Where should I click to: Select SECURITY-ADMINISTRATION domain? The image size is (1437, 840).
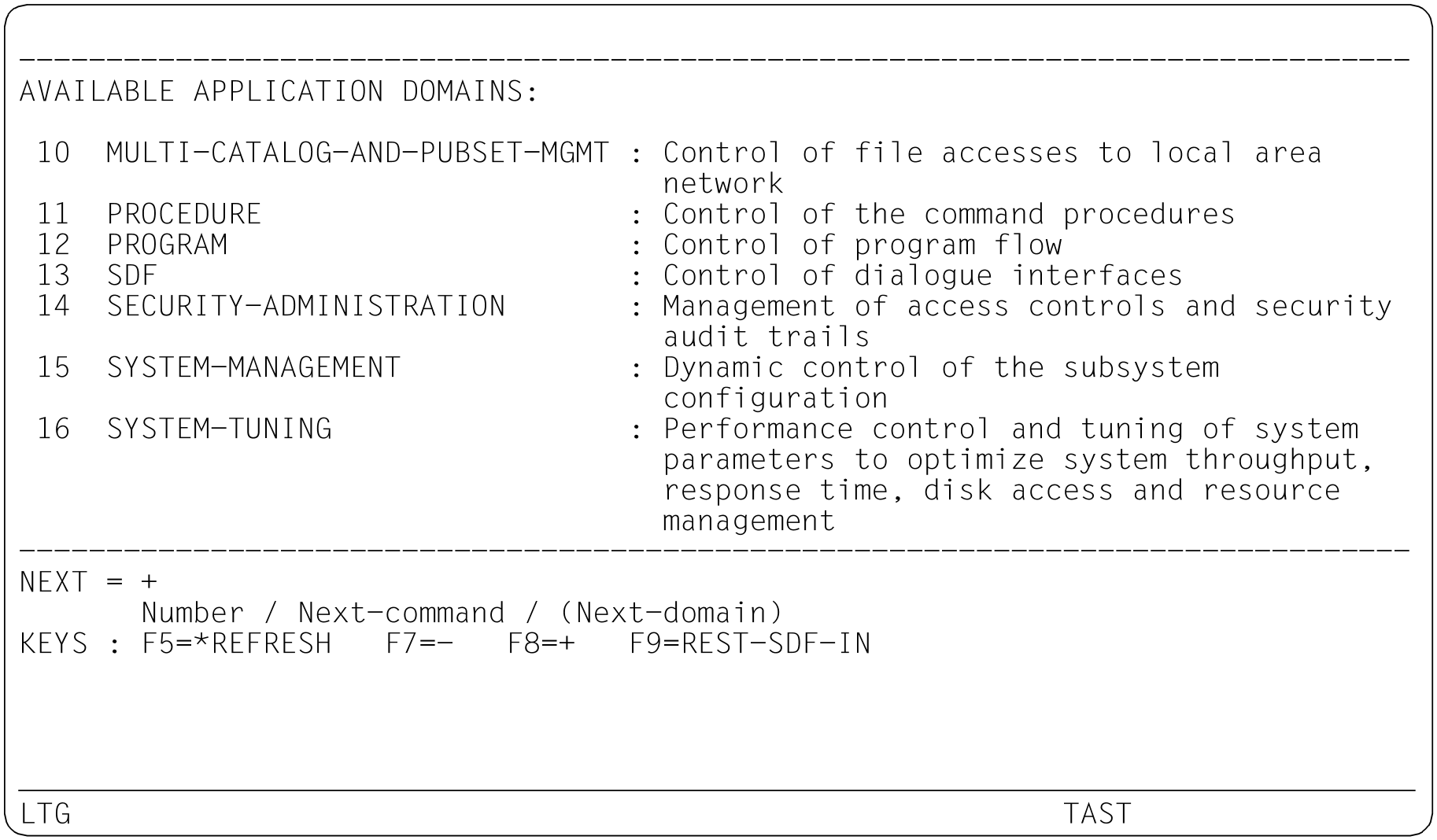(306, 306)
